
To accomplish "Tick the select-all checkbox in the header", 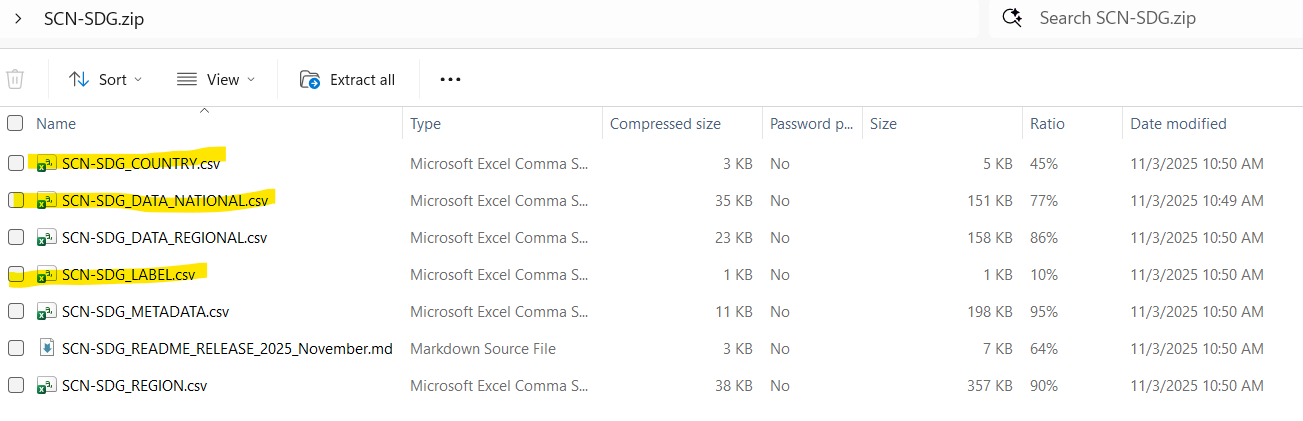I will [x=15, y=124].
